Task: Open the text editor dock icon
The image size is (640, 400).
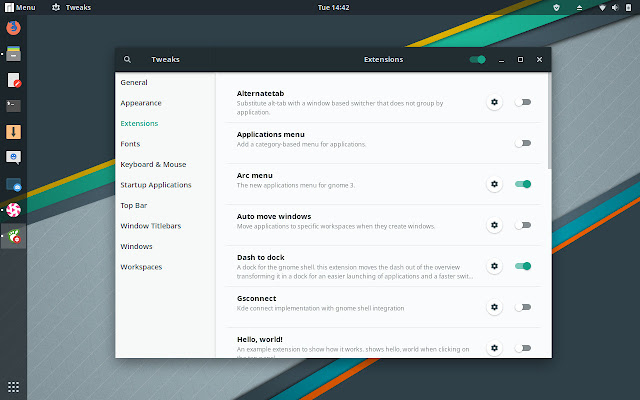Action: (x=13, y=80)
